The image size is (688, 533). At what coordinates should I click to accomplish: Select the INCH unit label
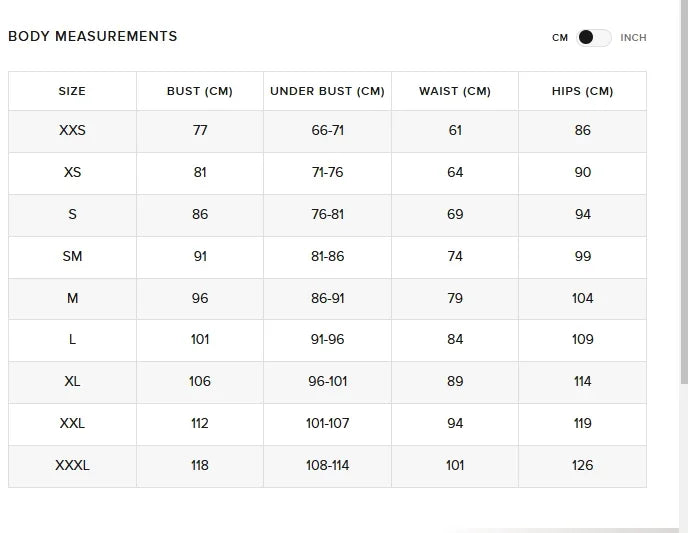tap(633, 38)
